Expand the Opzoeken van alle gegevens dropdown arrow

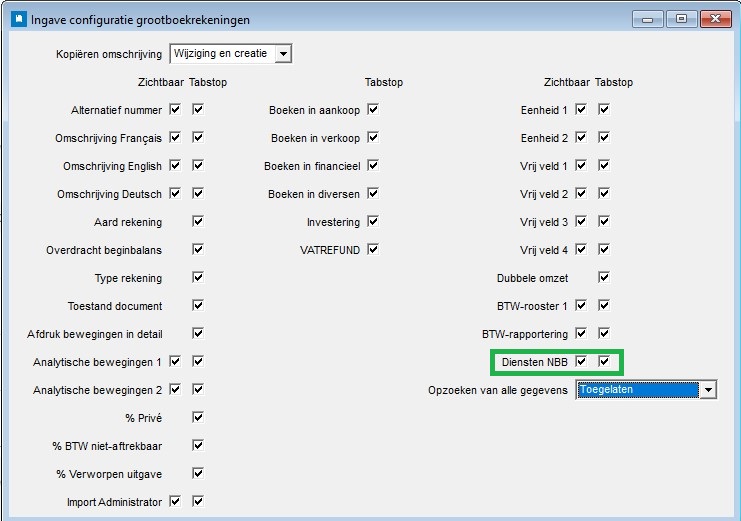pyautogui.click(x=708, y=390)
